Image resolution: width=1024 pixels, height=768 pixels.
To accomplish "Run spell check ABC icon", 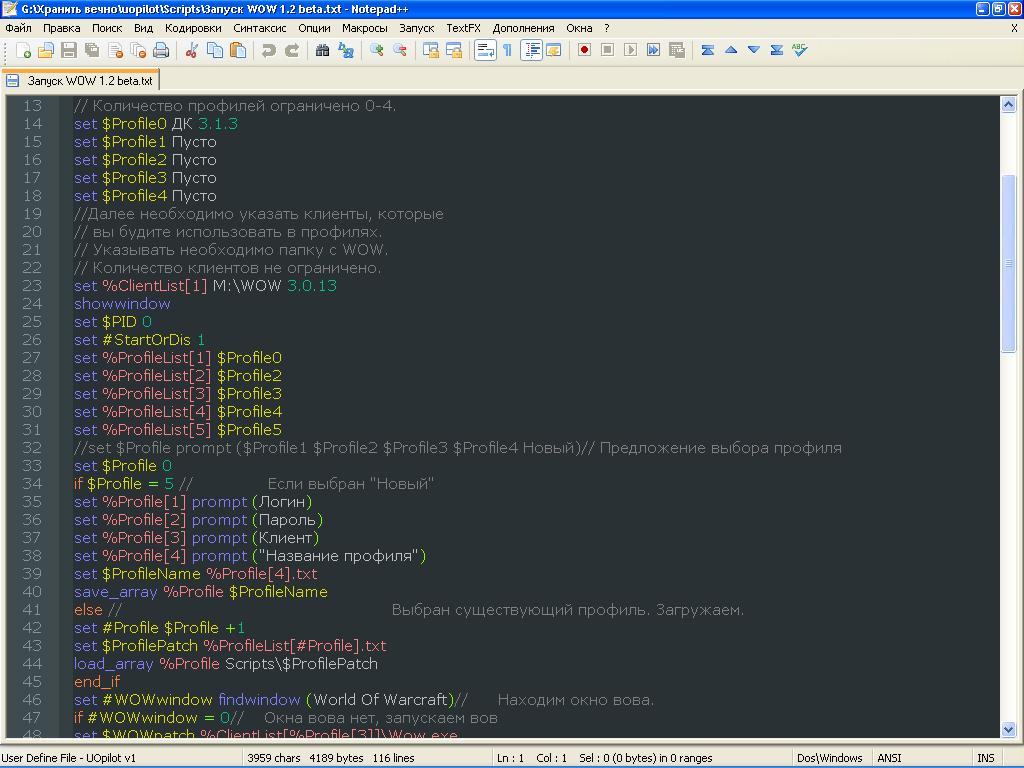I will point(799,50).
